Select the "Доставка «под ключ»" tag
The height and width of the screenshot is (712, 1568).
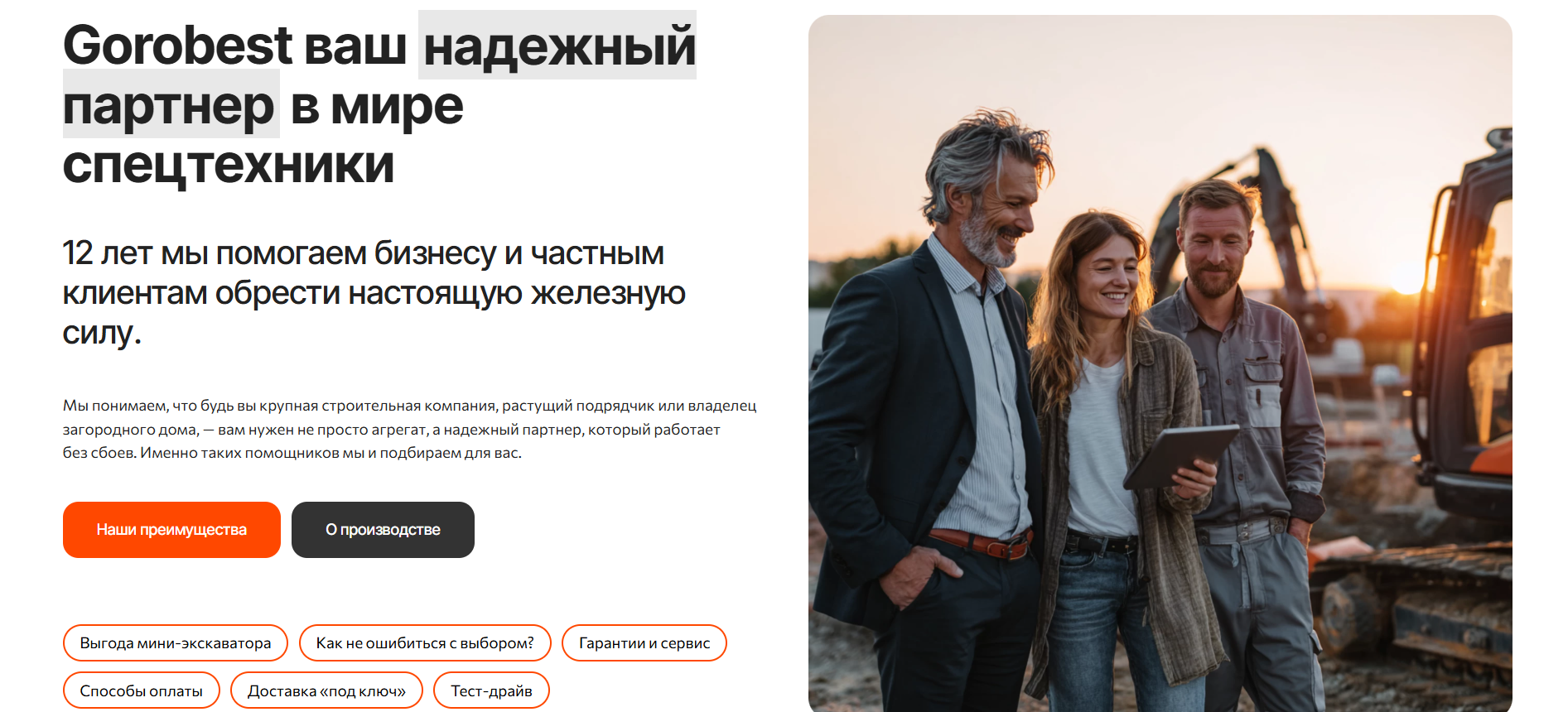[326, 690]
